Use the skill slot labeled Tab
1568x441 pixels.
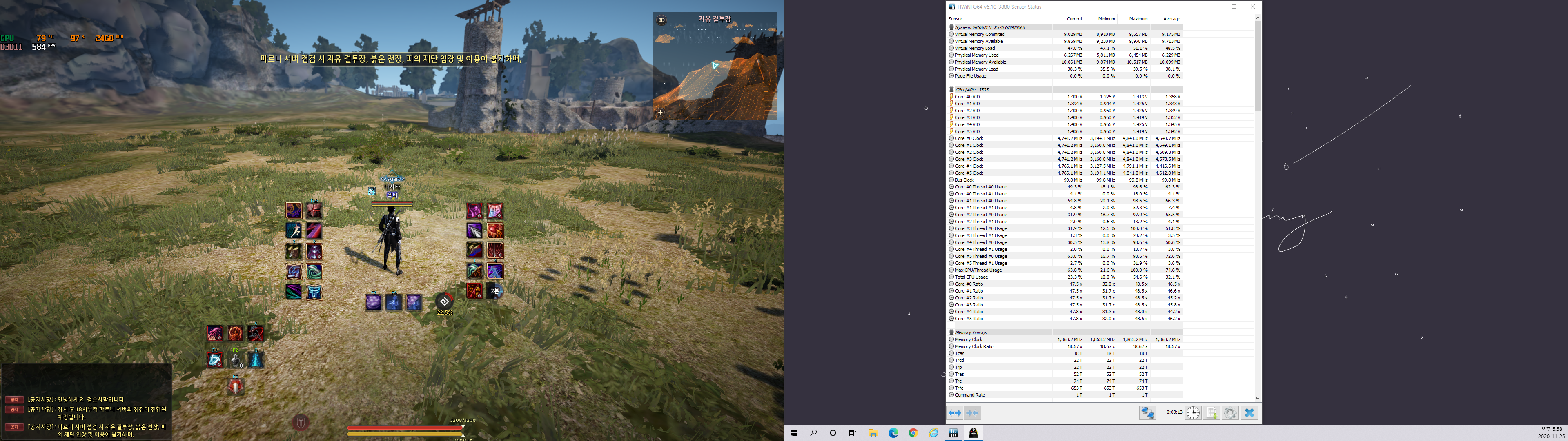(x=315, y=211)
